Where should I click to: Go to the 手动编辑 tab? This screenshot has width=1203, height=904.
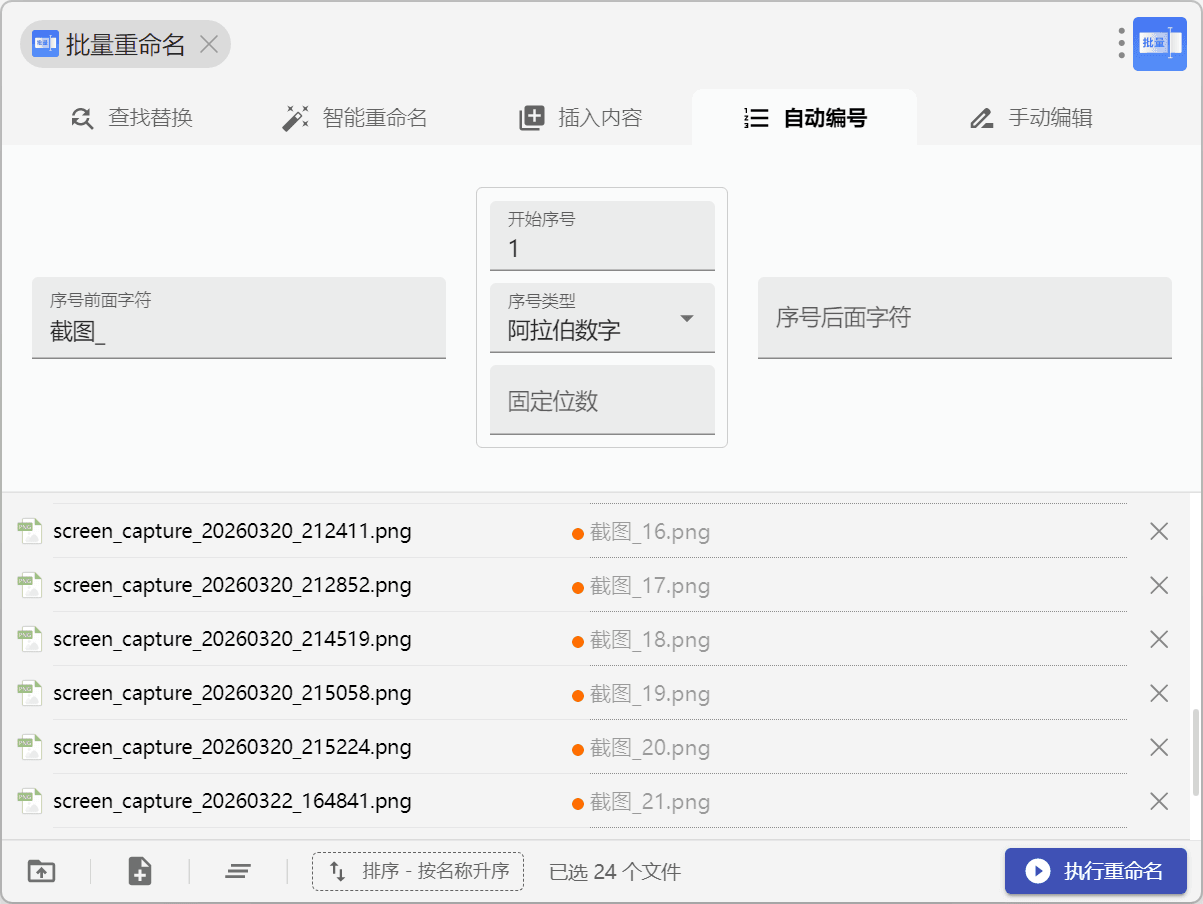coord(1031,118)
